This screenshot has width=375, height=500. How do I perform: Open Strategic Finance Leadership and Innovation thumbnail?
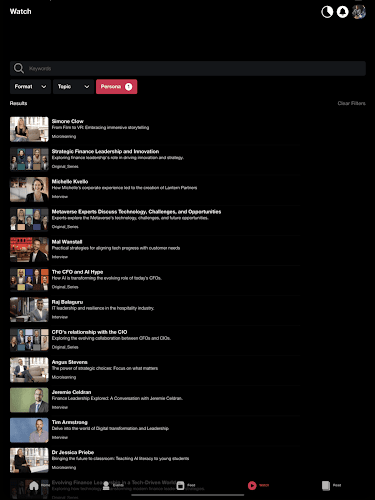[x=29, y=159]
